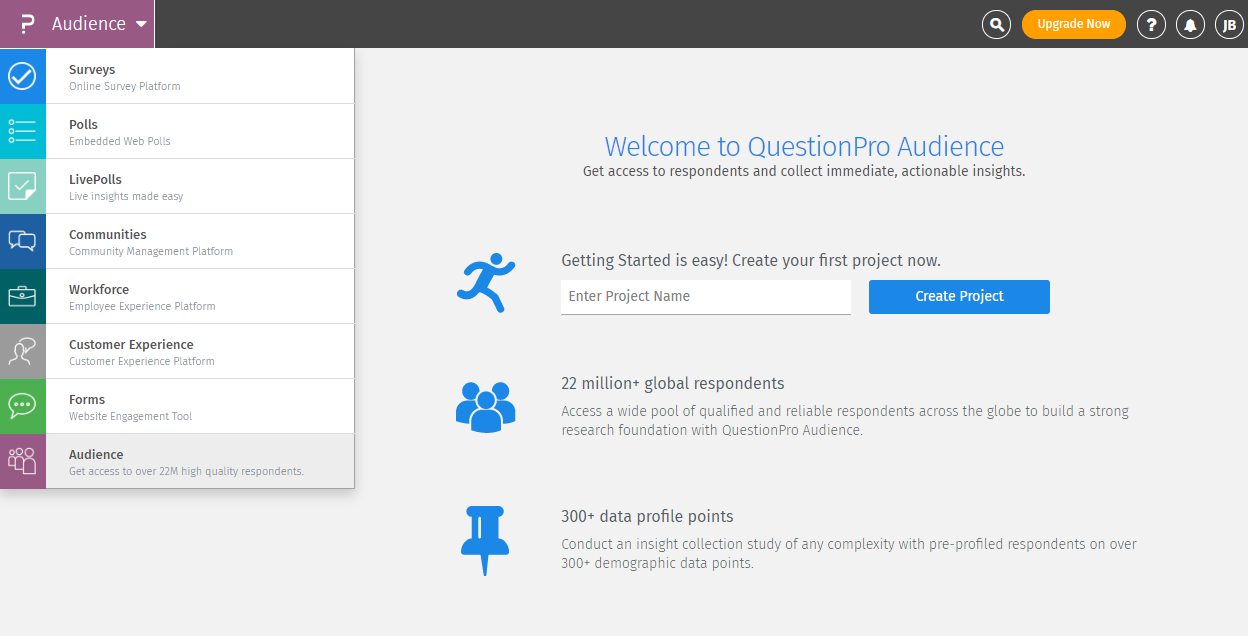Screen dimensions: 1248x636
Task: Select the Workforce briefcase icon
Action: (22, 295)
